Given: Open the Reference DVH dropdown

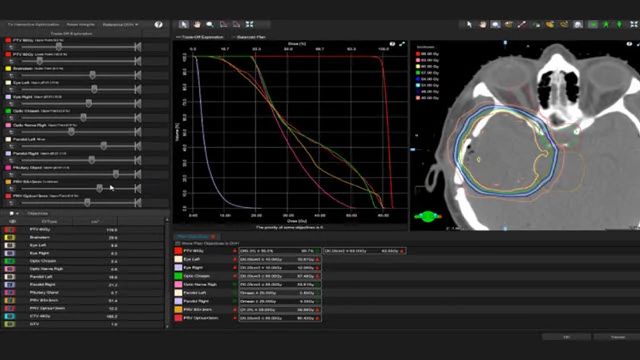Looking at the screenshot, I should [120, 24].
